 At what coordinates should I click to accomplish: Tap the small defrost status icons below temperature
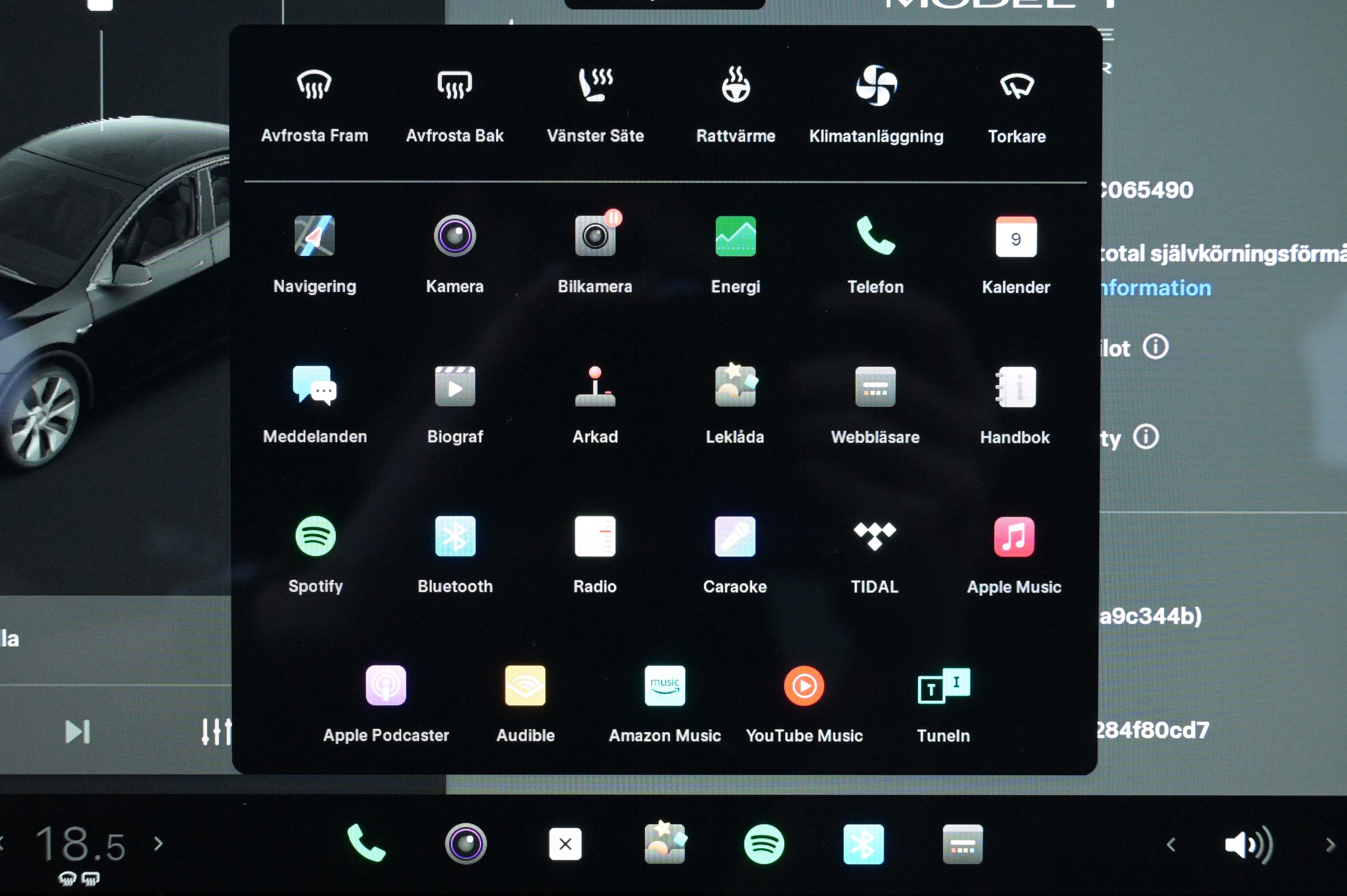pyautogui.click(x=79, y=879)
